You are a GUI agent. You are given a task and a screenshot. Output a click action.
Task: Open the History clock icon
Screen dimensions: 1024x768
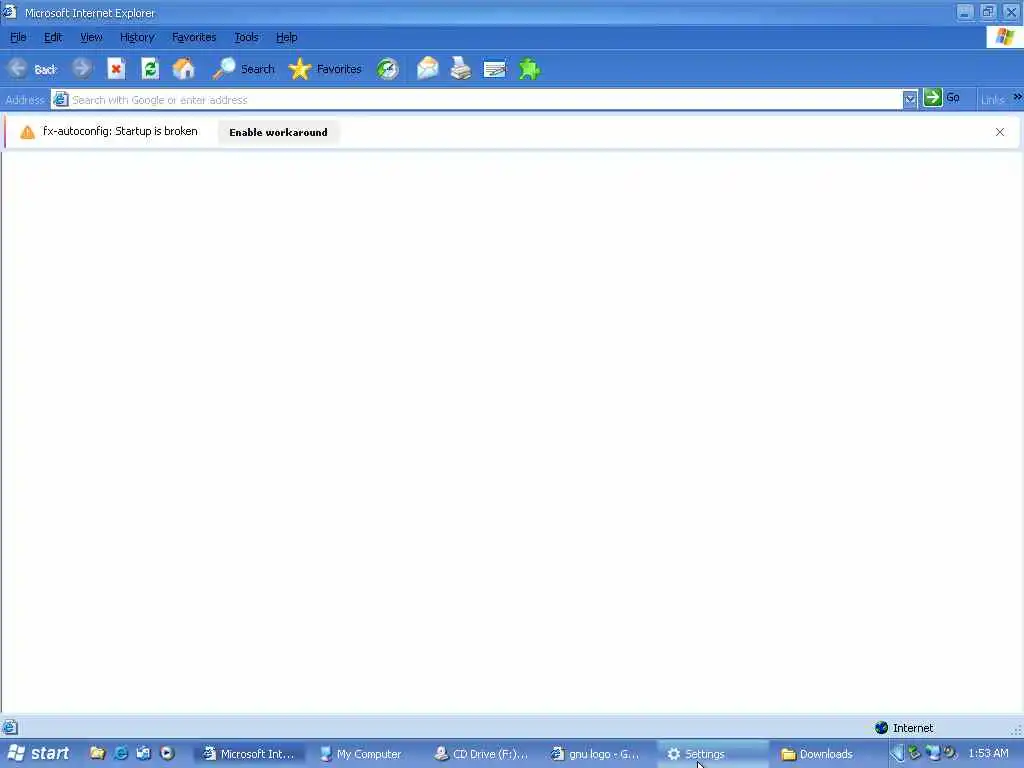(387, 69)
